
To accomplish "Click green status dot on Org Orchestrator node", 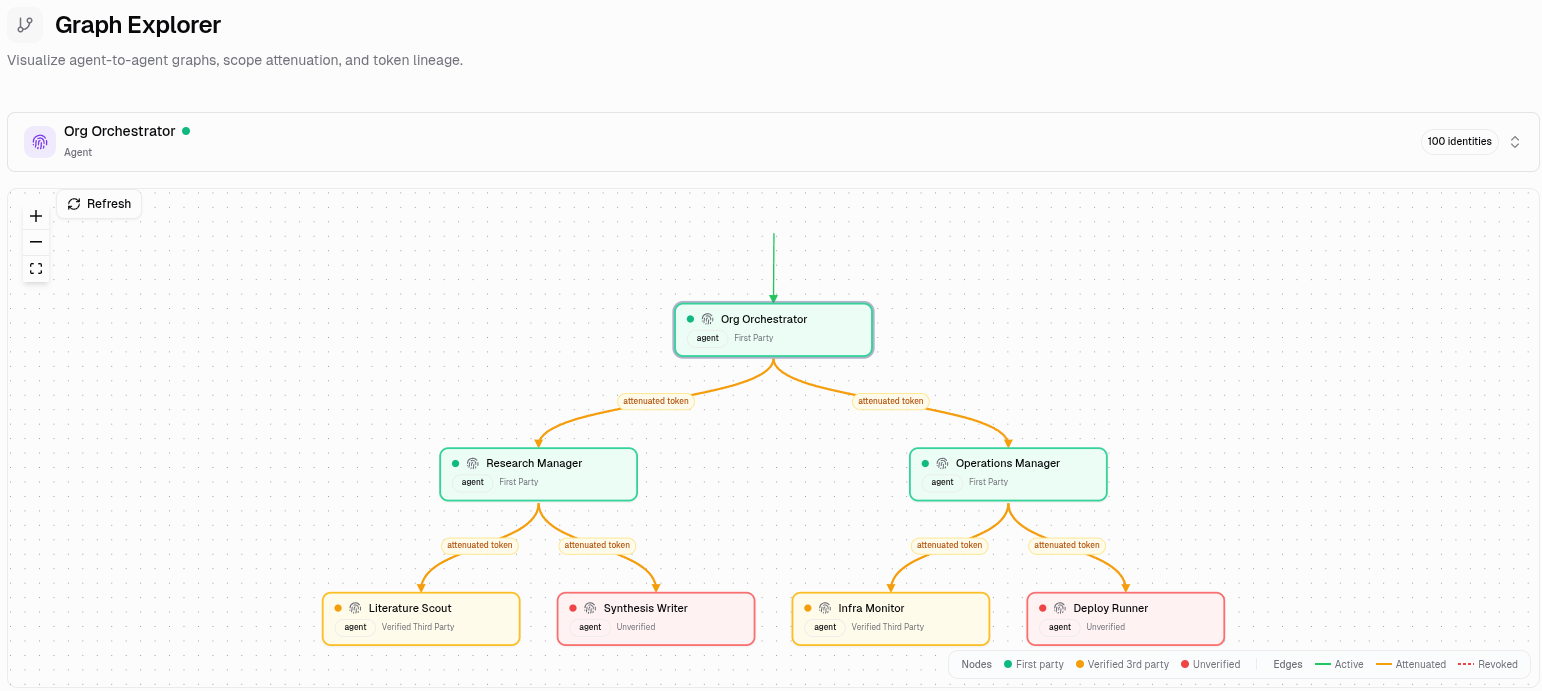I will (690, 319).
